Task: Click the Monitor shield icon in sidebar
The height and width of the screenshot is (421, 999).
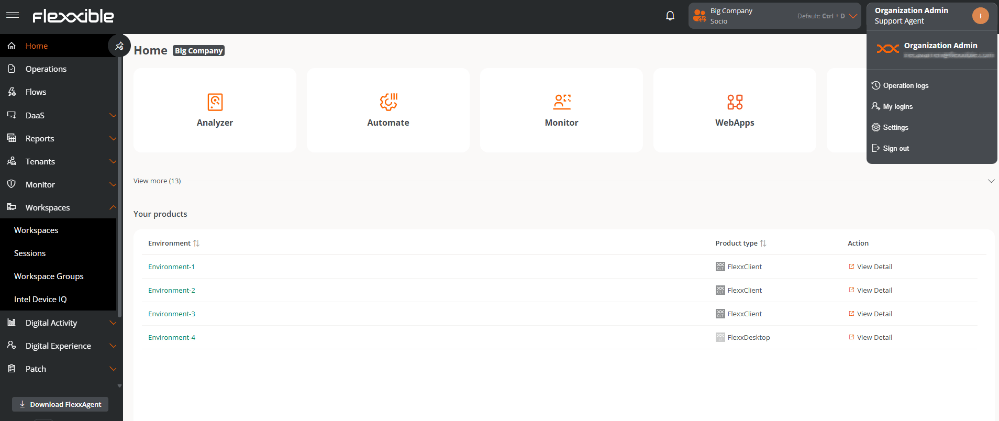Action: pyautogui.click(x=11, y=185)
